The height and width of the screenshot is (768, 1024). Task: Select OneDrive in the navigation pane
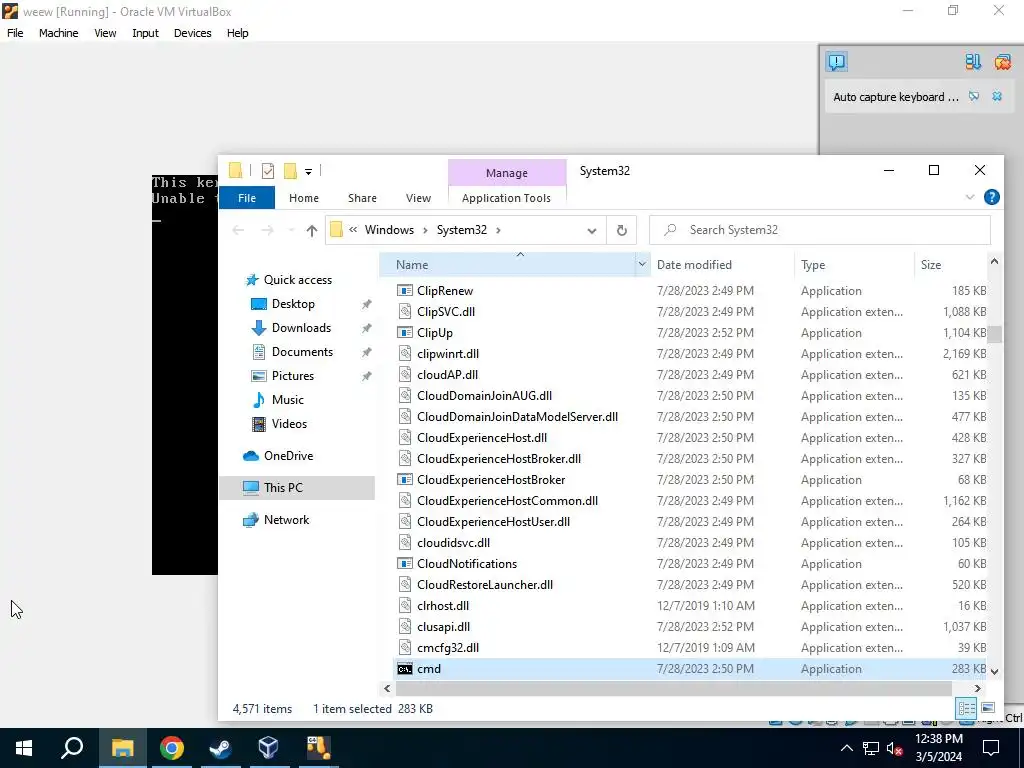288,456
